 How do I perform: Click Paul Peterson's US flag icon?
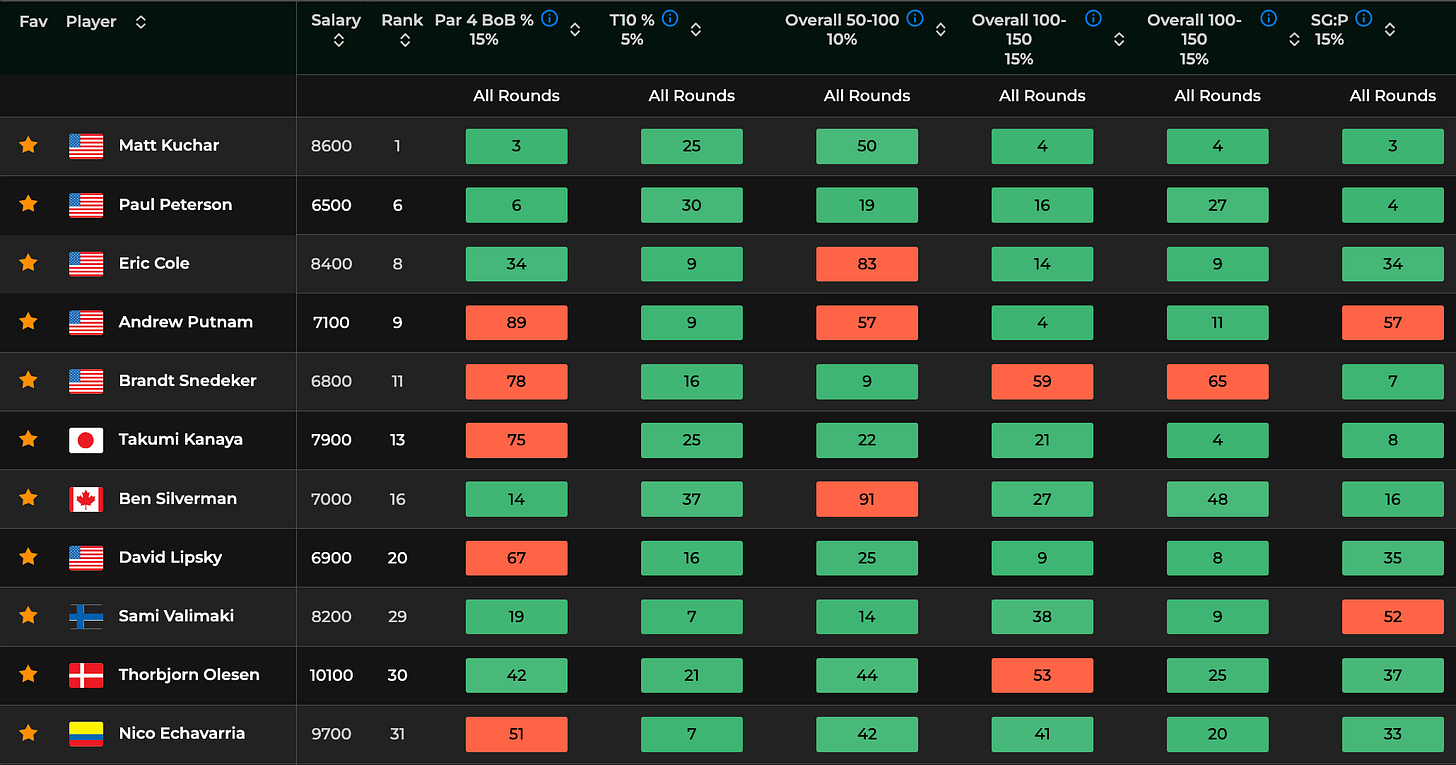[86, 205]
